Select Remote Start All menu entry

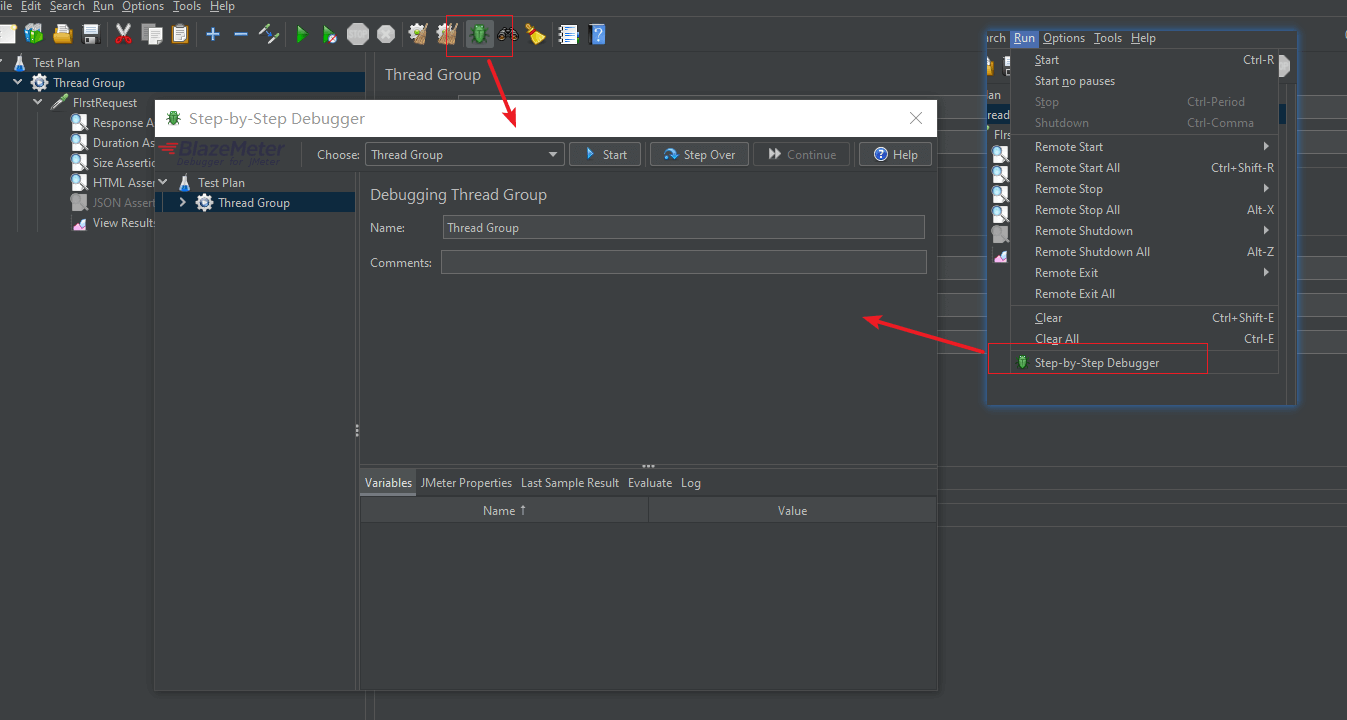pos(1077,168)
